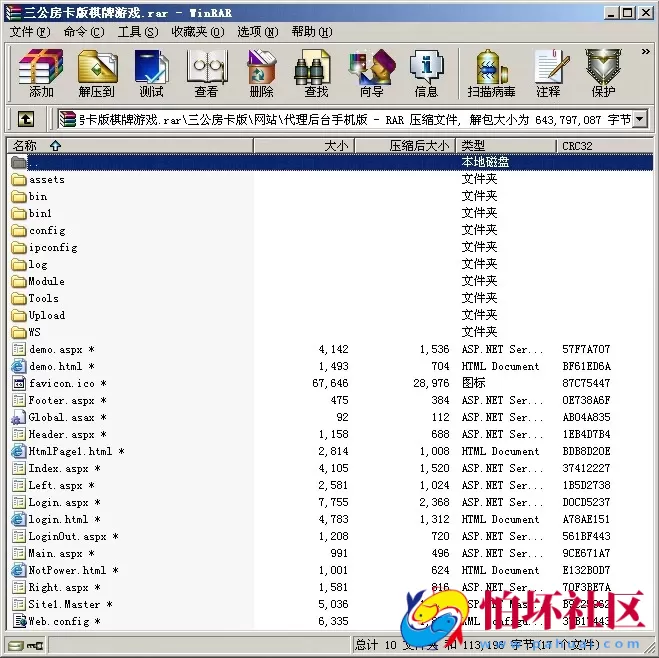Go up one folder level button
The height and width of the screenshot is (658, 659).
[26, 120]
